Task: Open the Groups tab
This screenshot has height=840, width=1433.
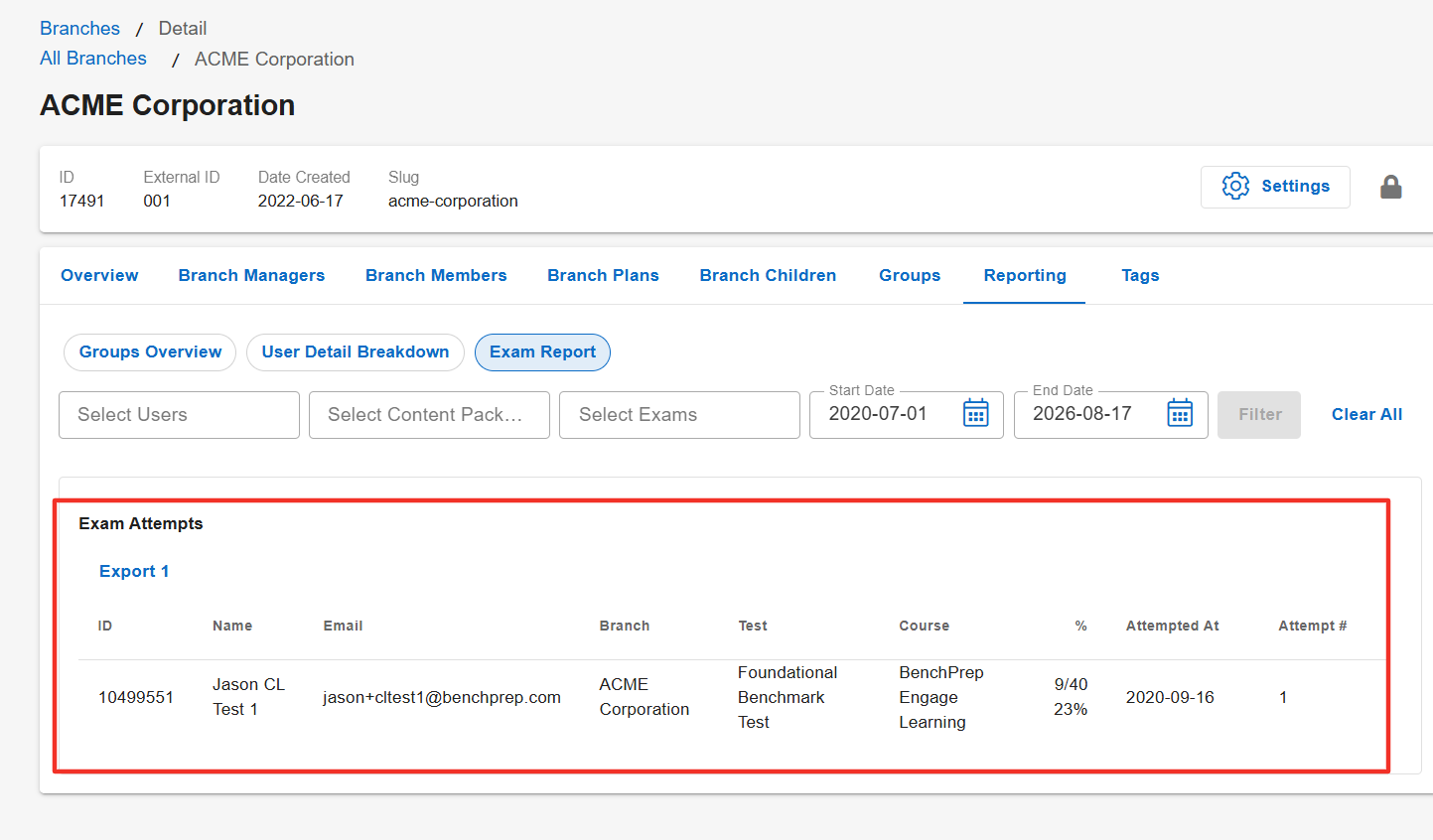Action: point(910,275)
